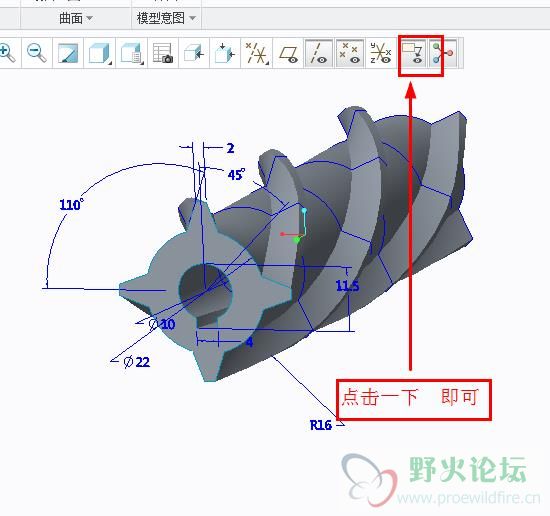
Task: Select the 45° angle dimension
Action: 237,174
